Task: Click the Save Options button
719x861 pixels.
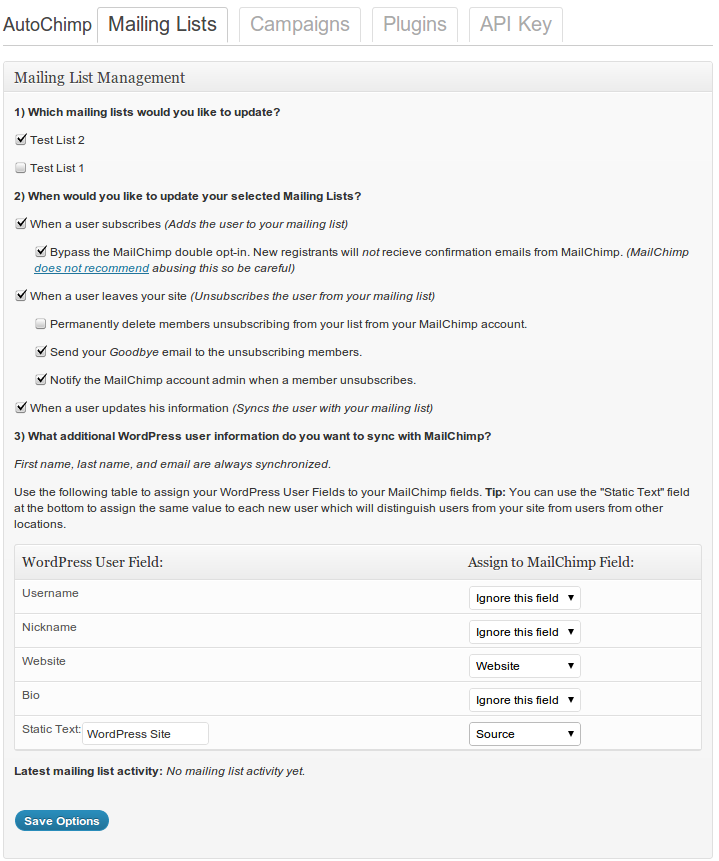Action: (62, 820)
